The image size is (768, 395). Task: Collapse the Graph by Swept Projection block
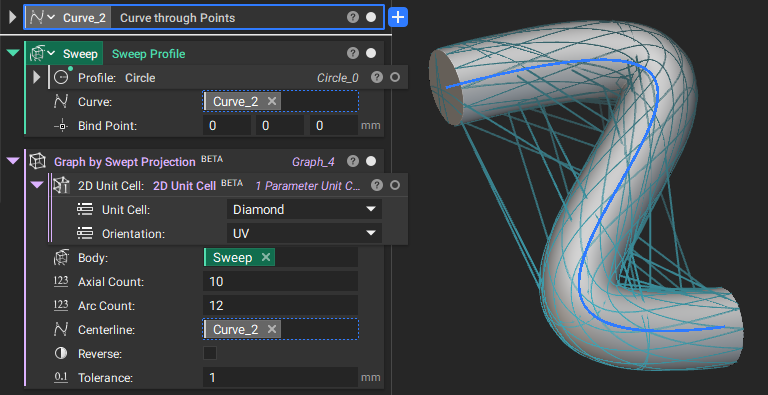13,161
